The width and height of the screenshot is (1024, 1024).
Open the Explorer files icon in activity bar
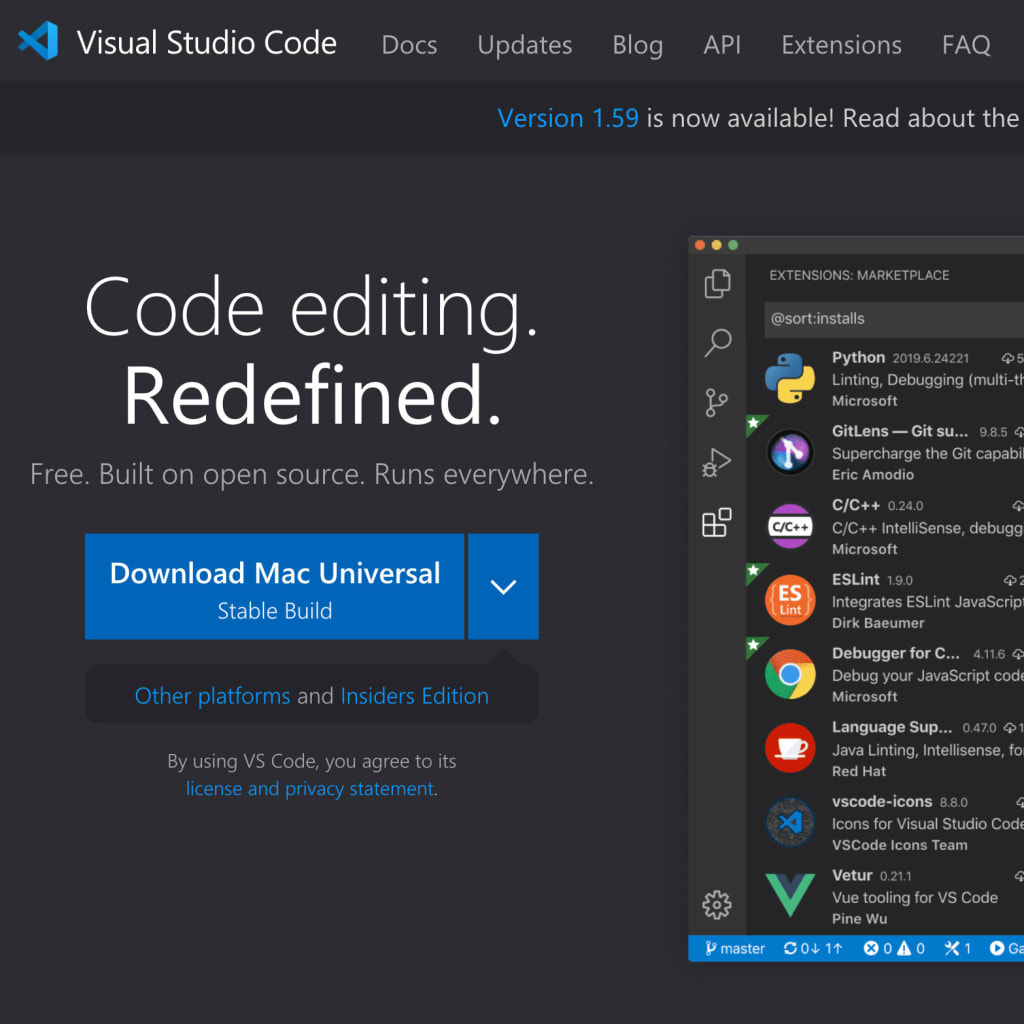(717, 283)
